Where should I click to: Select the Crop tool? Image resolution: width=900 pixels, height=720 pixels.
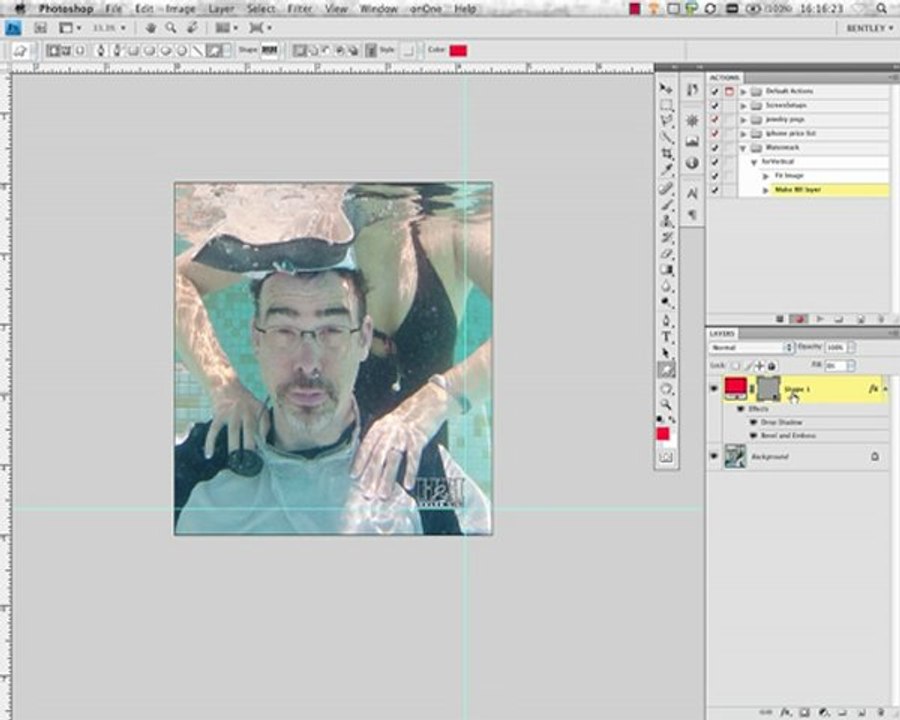pos(666,154)
